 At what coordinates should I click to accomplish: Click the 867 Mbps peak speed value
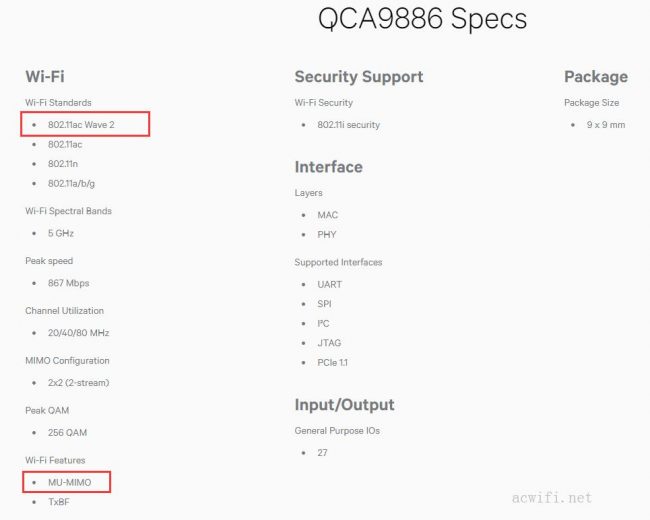pos(68,283)
